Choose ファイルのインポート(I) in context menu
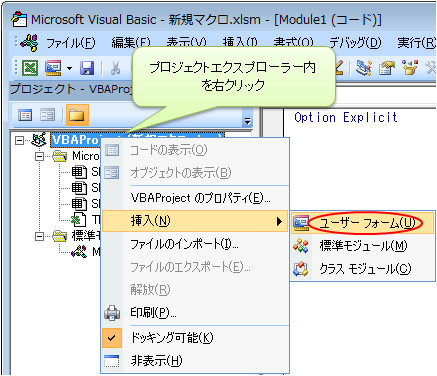Screen dimensions: 437x376 (195, 244)
